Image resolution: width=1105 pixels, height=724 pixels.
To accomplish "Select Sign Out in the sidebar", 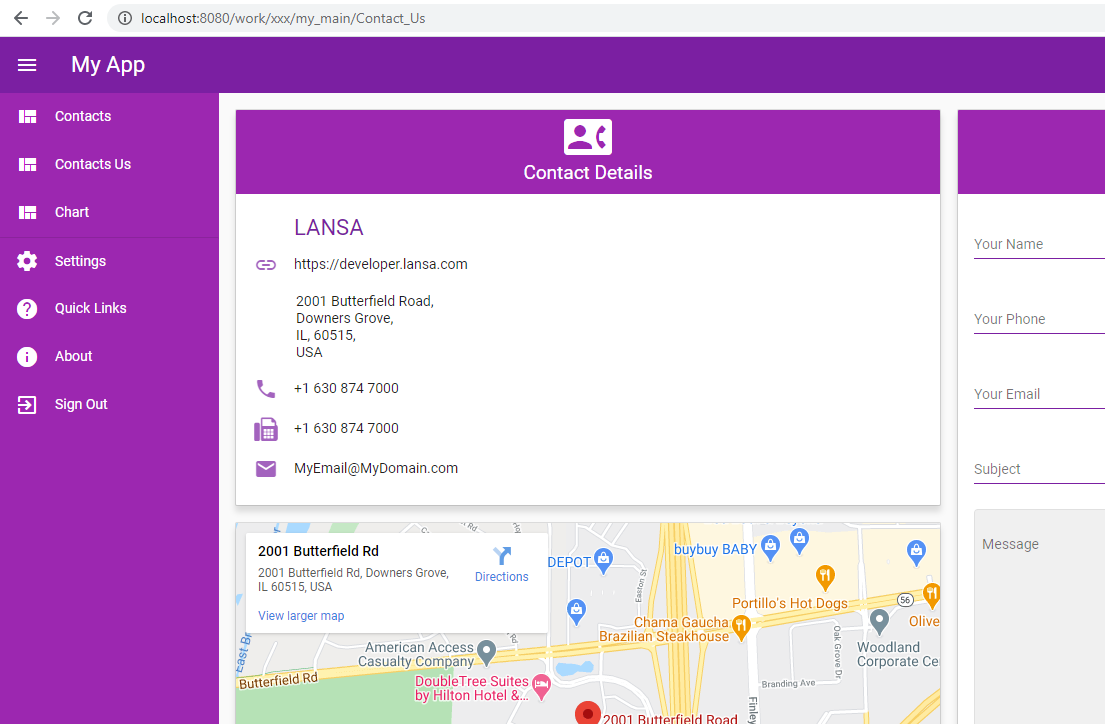I will pos(109,405).
